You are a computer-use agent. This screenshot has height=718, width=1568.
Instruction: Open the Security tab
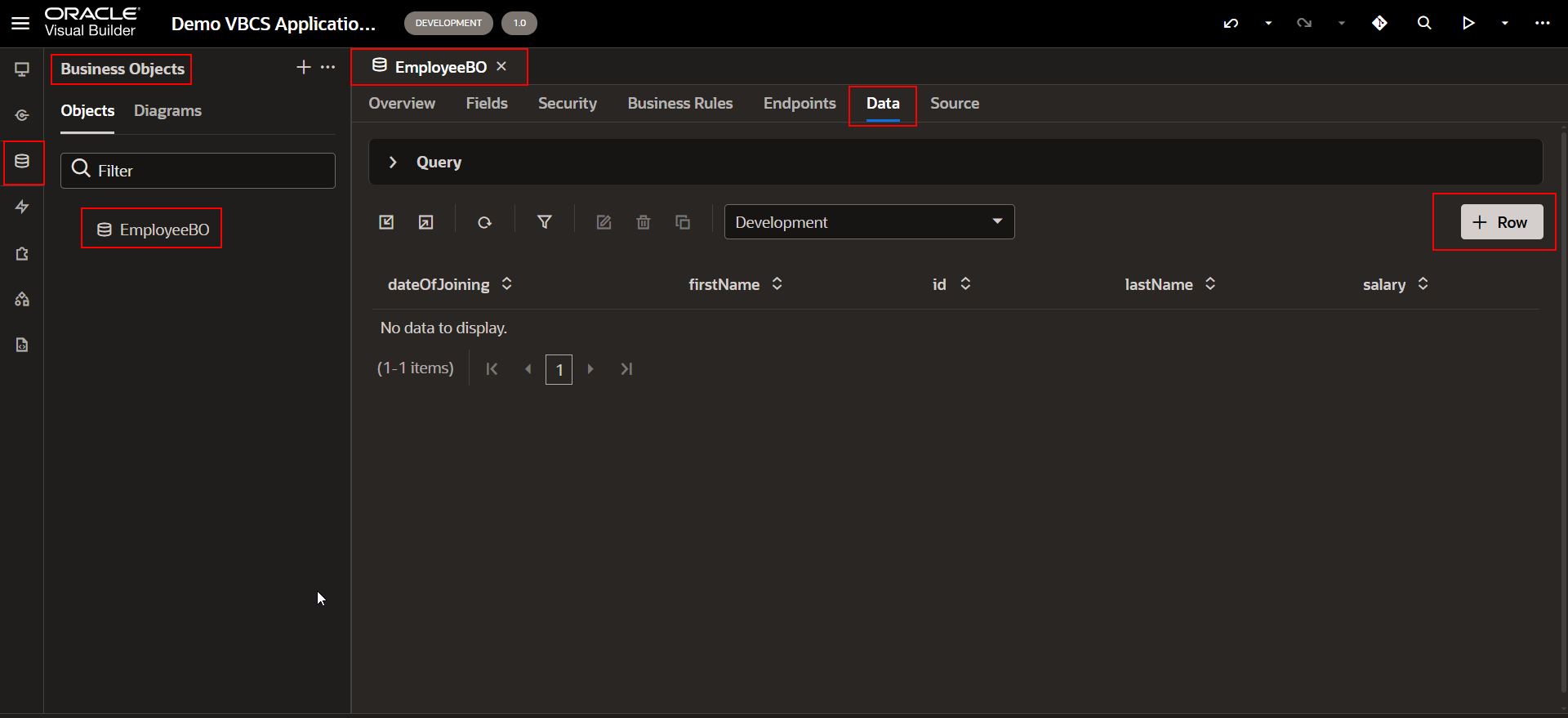[568, 104]
